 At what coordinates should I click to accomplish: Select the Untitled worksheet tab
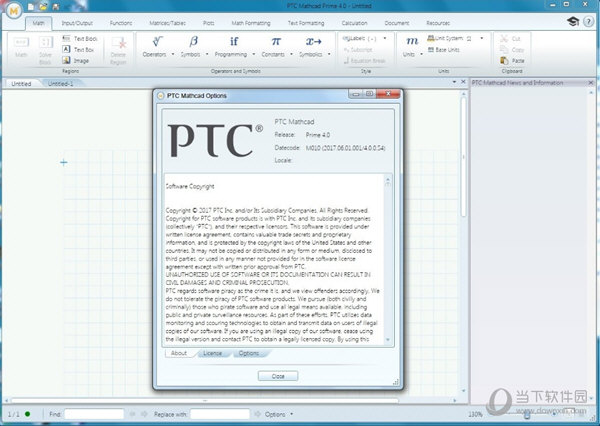21,83
